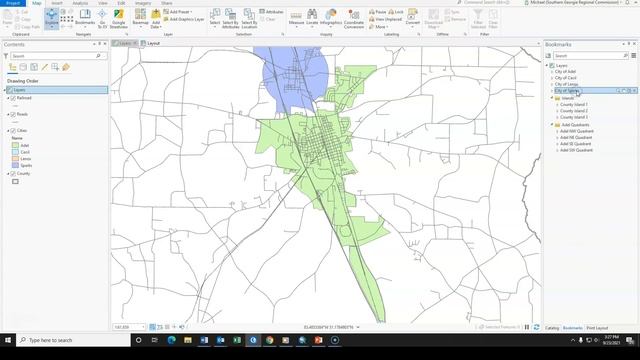Click Add Graphics Layer
640x360 pixels.
coord(183,19)
